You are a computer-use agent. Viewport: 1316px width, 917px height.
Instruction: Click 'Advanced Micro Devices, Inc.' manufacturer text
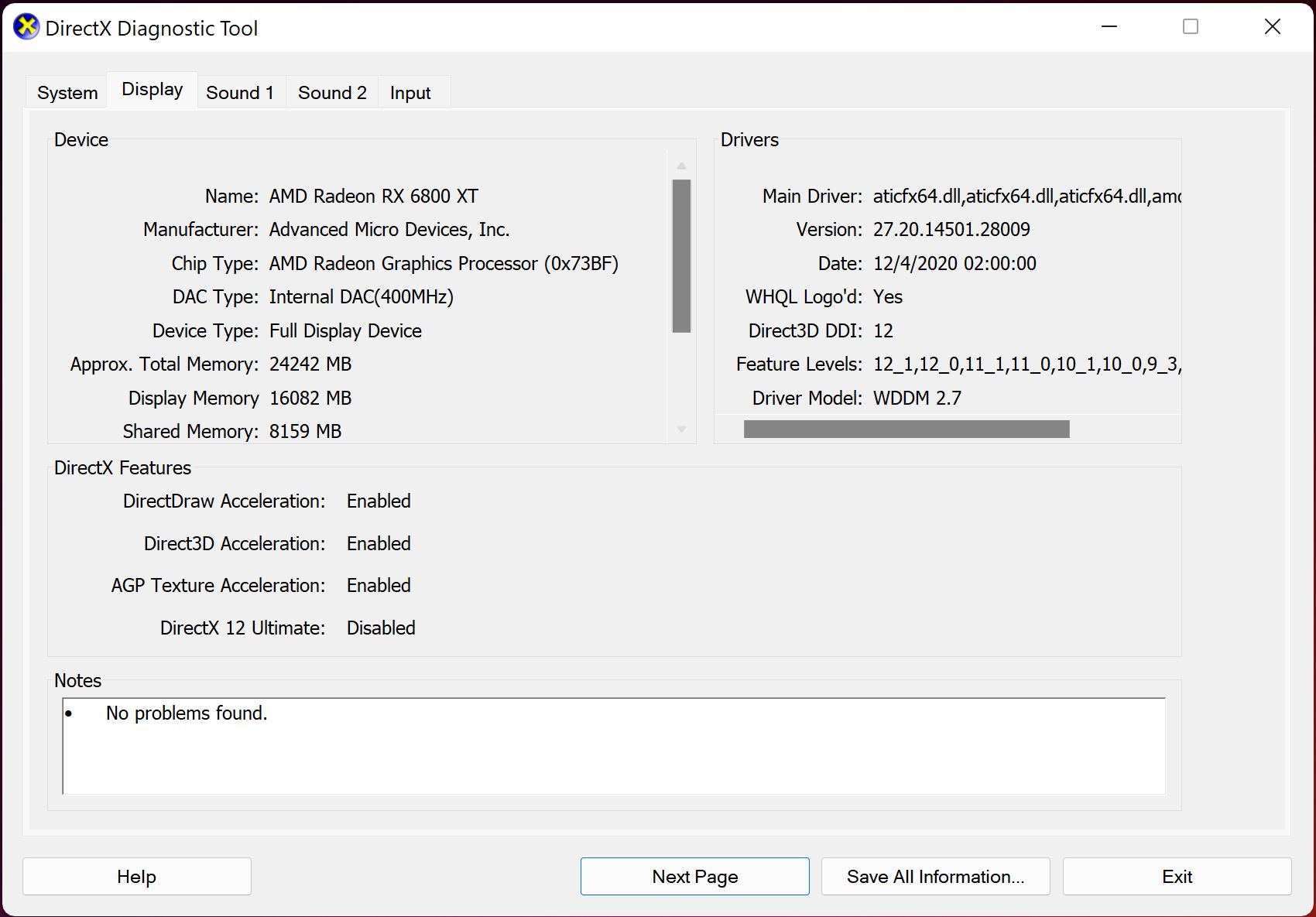(x=389, y=230)
